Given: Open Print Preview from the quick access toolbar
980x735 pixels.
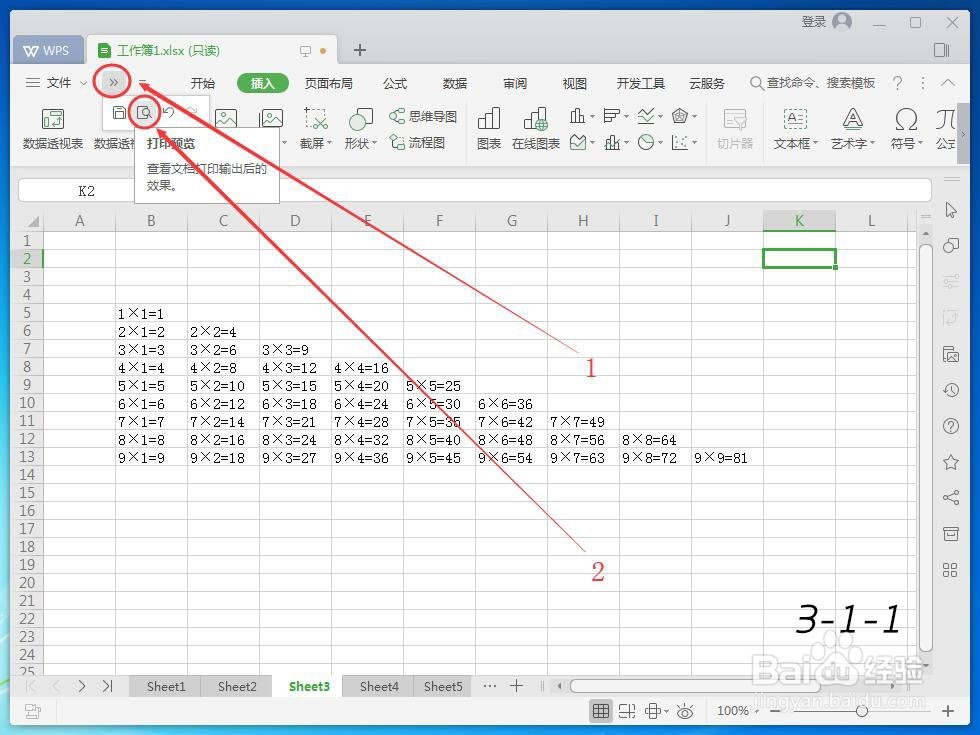Looking at the screenshot, I should (145, 113).
